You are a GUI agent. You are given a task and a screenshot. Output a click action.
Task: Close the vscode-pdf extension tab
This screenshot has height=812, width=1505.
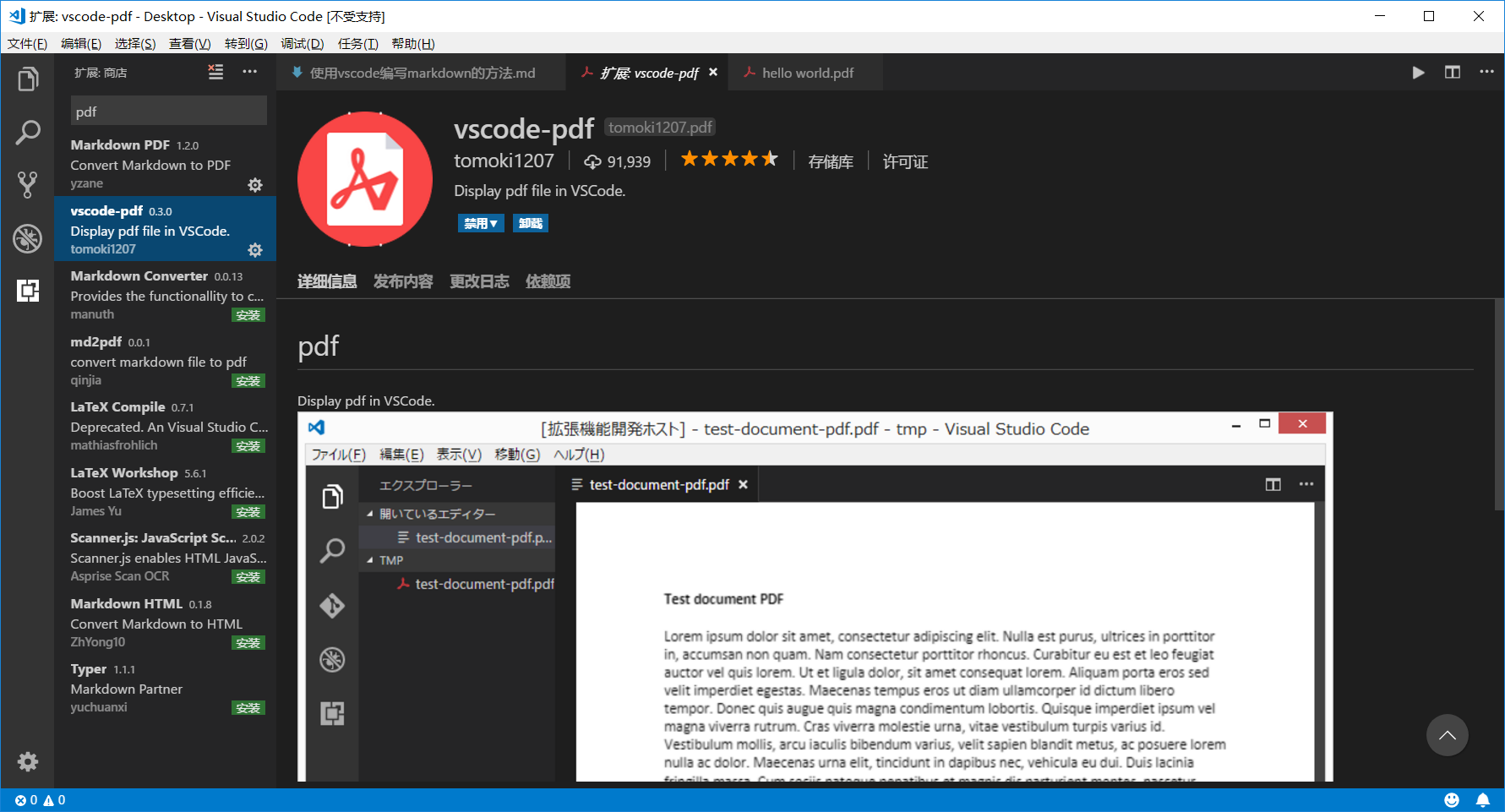click(x=713, y=73)
